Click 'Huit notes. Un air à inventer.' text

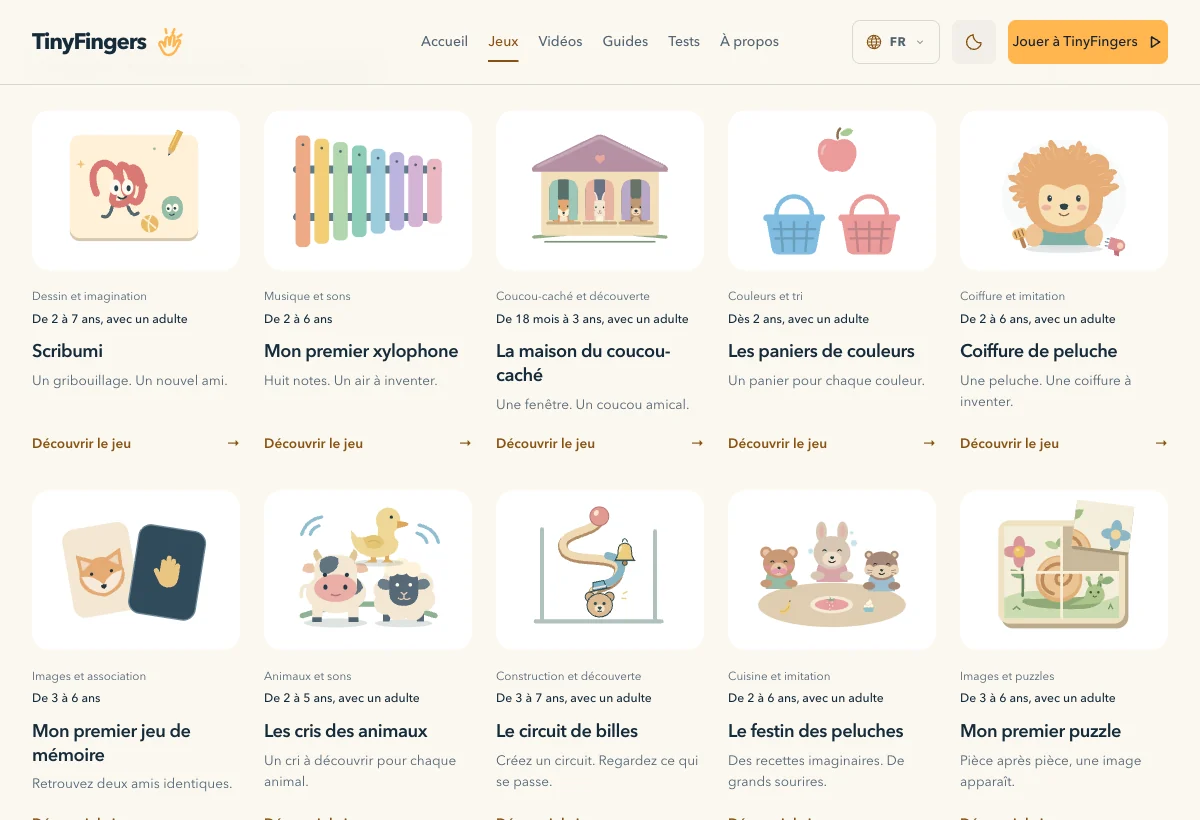pyautogui.click(x=350, y=380)
